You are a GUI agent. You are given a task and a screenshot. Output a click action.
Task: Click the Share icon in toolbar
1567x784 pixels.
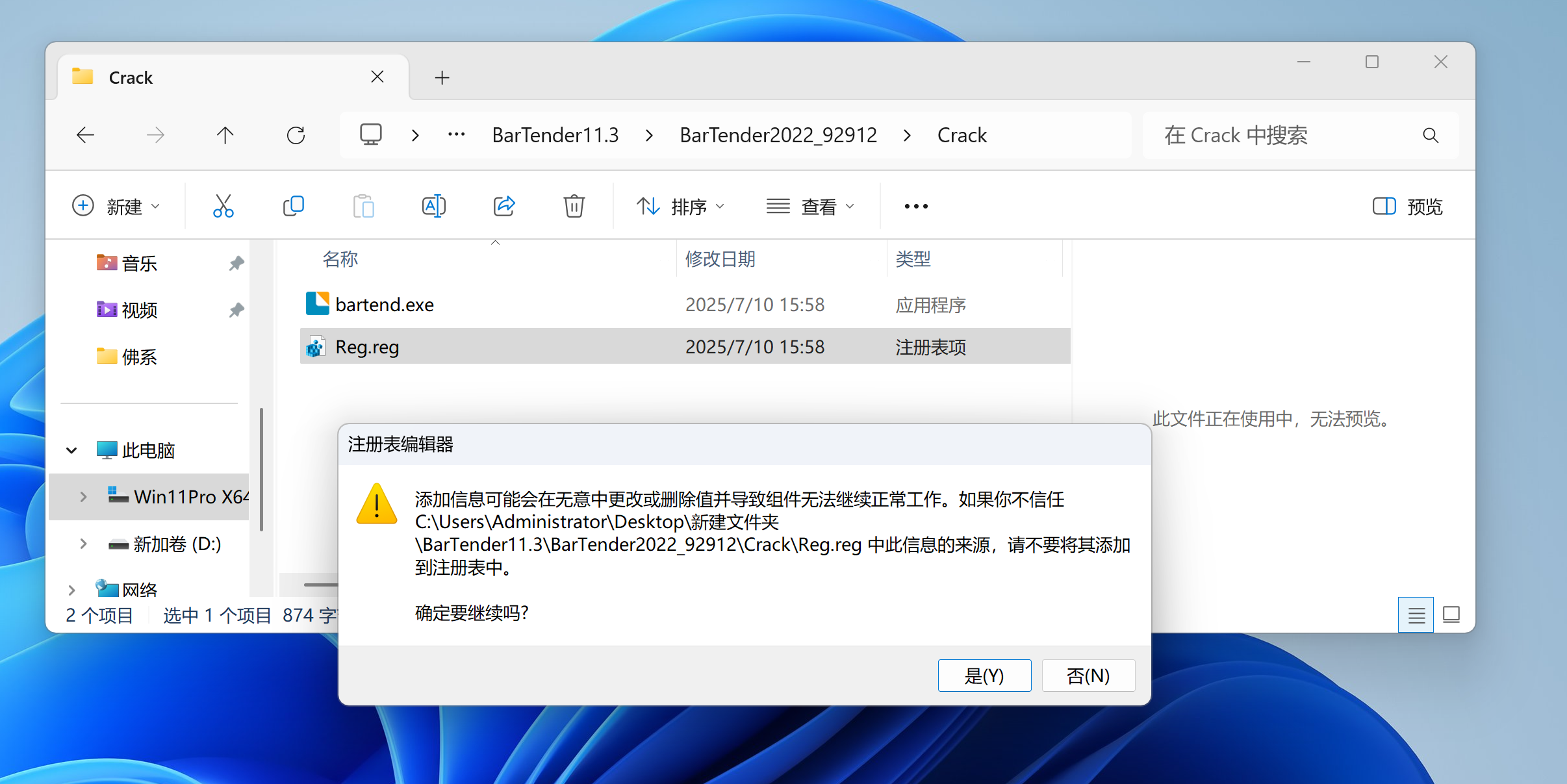coord(504,207)
